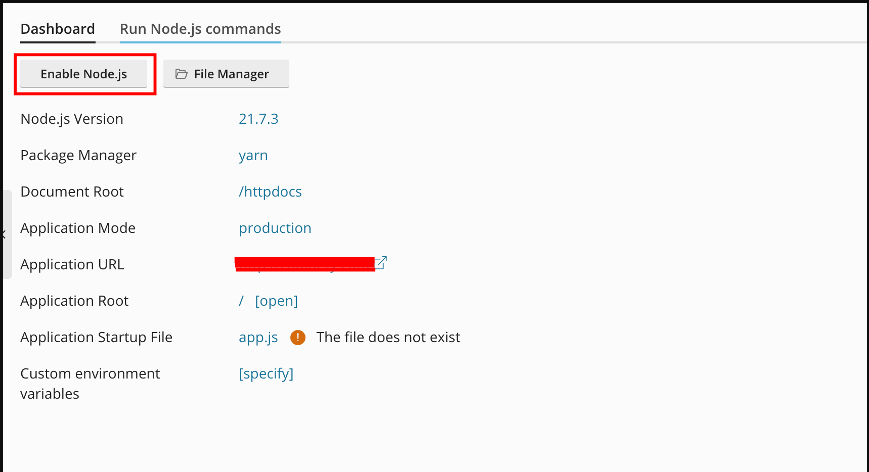Click the sidebar collapse arrow on left edge
The height and width of the screenshot is (472, 869).
(4, 234)
